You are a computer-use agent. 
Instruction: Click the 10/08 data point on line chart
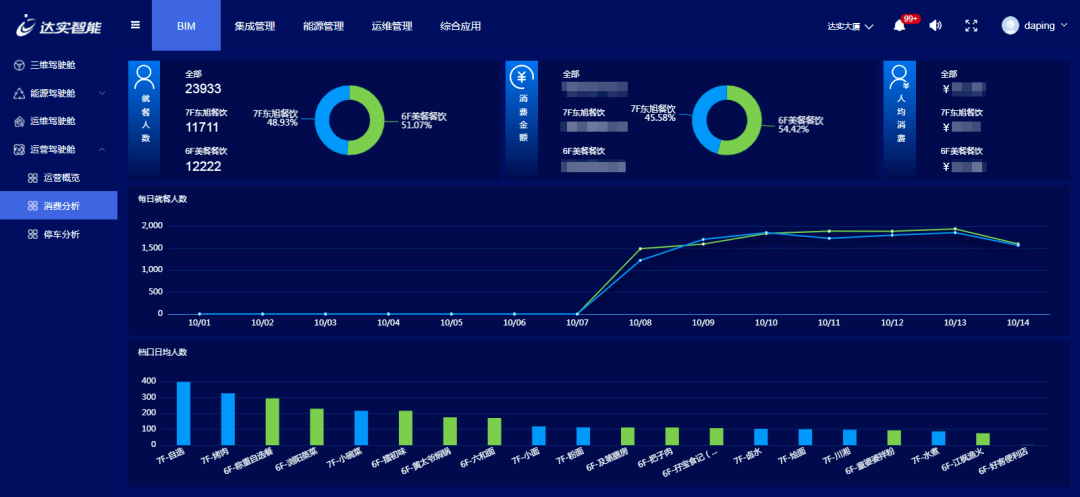[x=640, y=249]
